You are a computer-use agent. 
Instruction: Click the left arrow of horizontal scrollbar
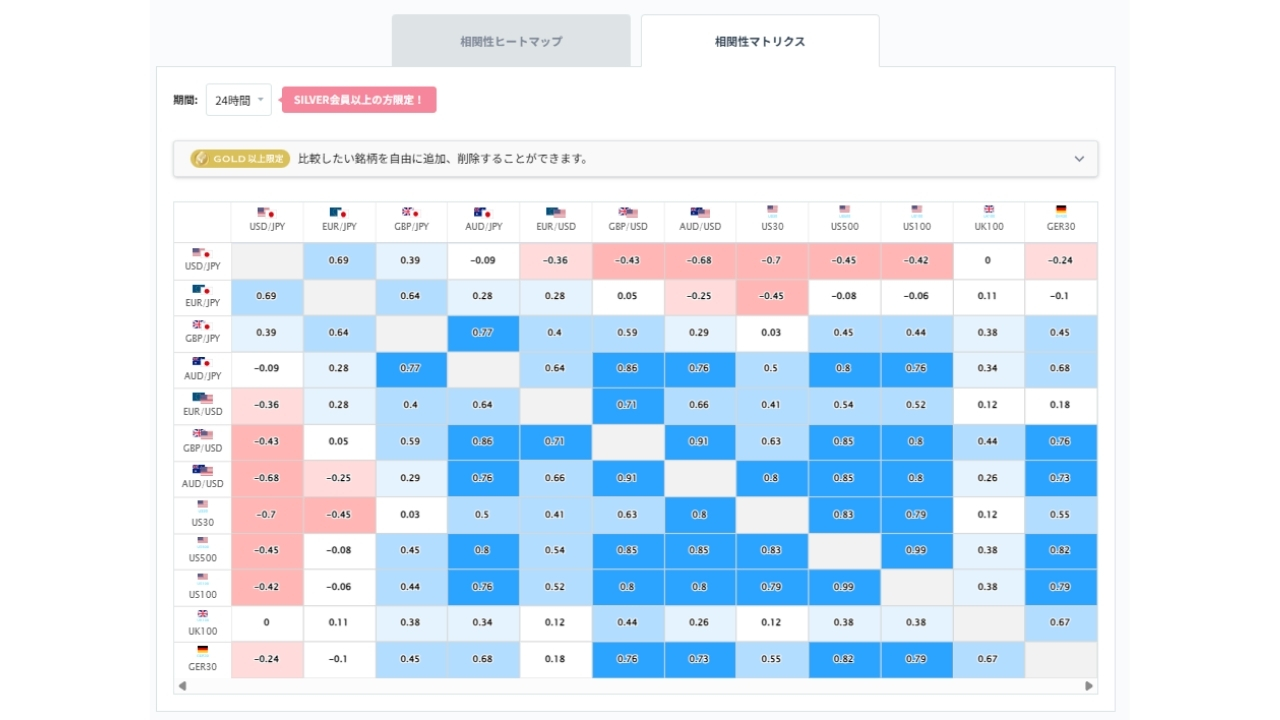tap(182, 686)
